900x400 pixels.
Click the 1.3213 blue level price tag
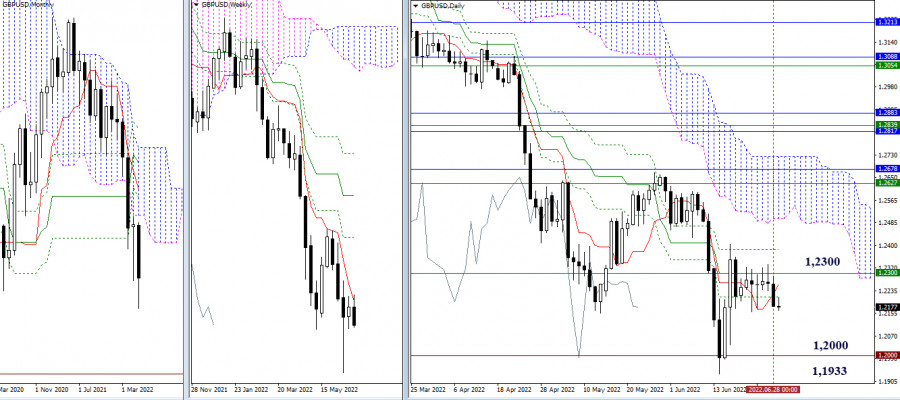click(888, 22)
